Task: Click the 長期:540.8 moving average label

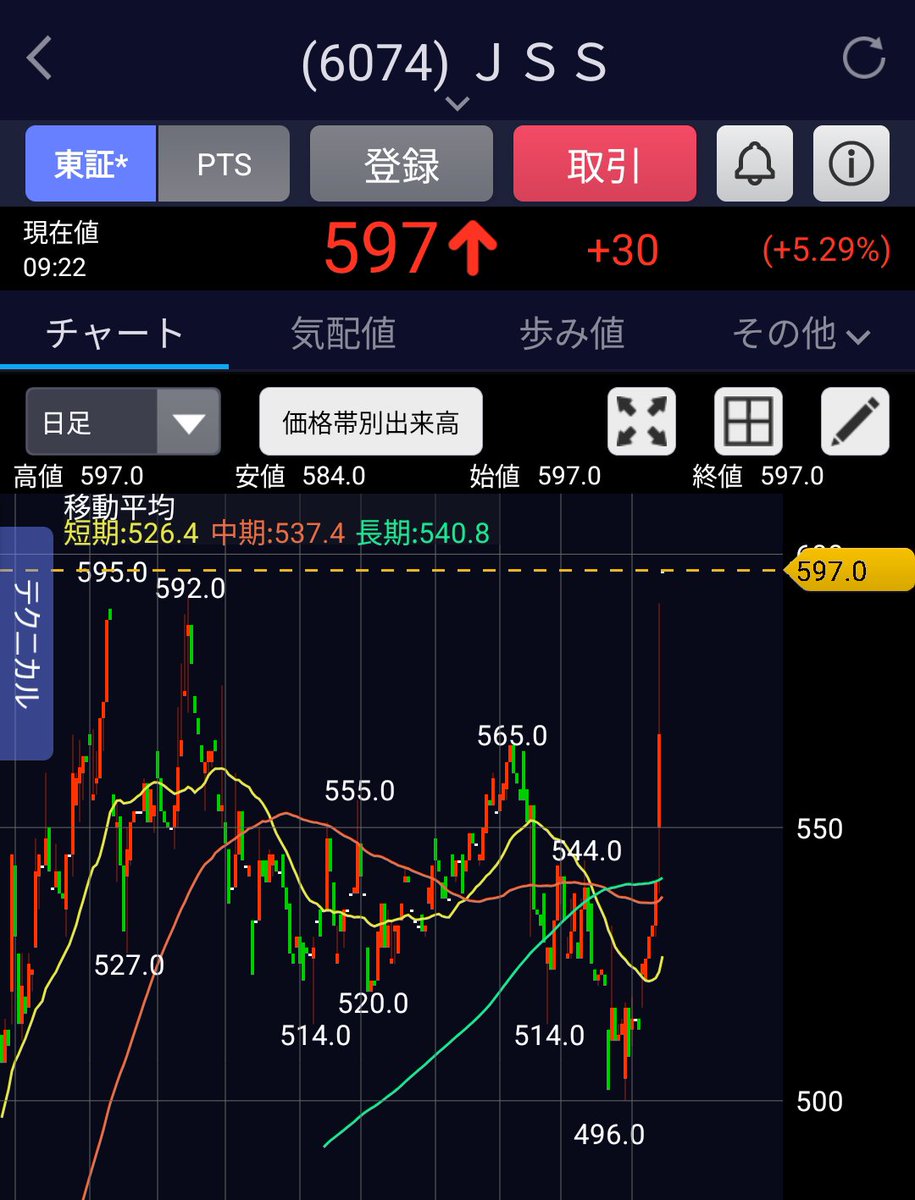Action: point(423,534)
